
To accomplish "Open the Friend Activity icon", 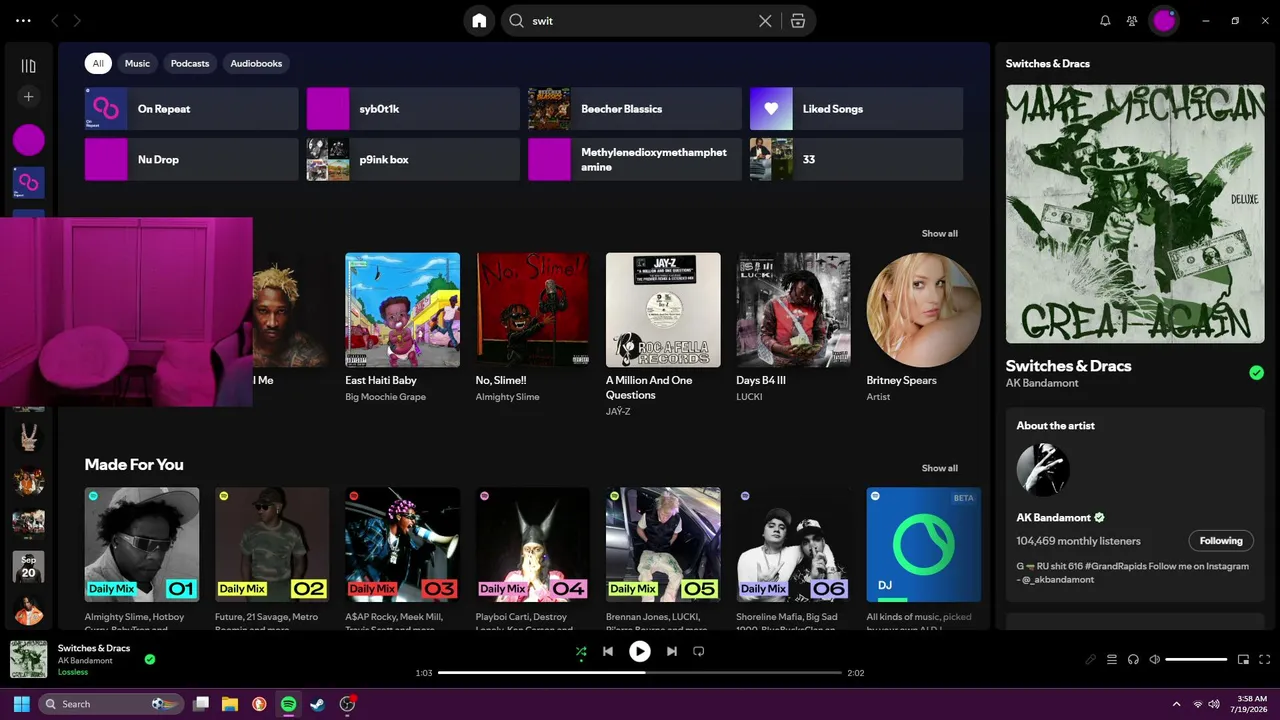I will 1132,21.
